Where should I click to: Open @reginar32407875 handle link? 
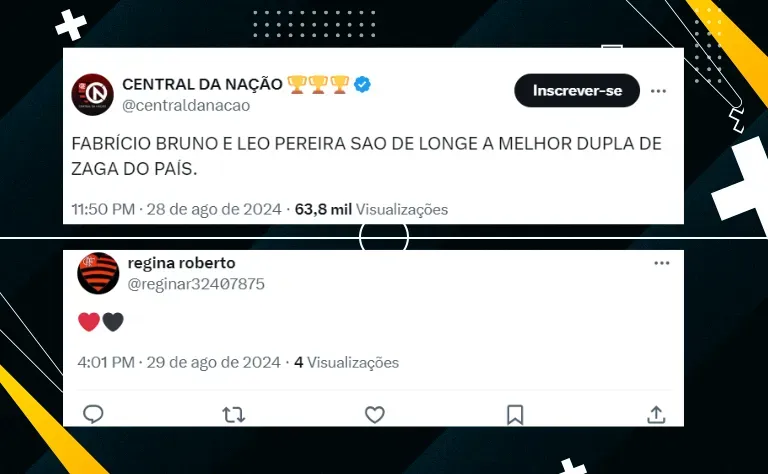click(196, 284)
